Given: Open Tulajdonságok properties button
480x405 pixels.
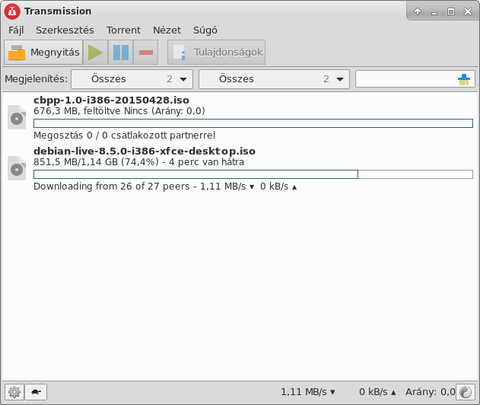Looking at the screenshot, I should (x=217, y=52).
